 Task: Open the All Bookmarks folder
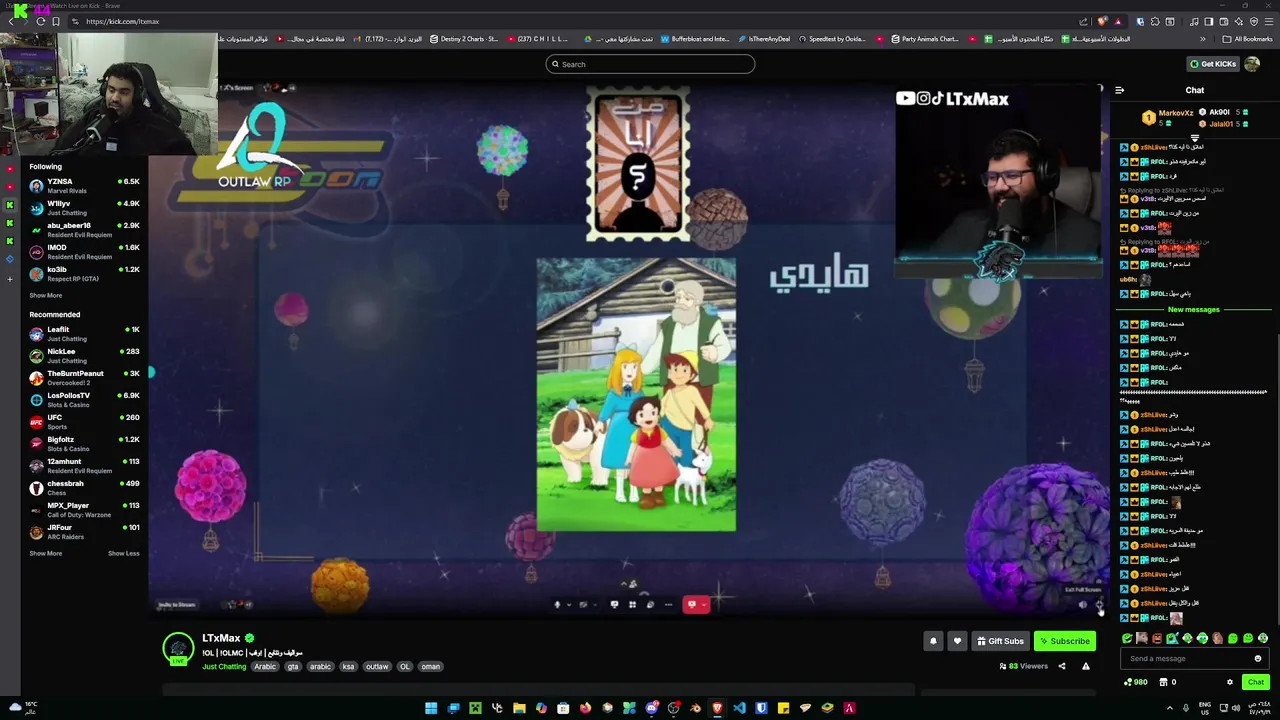(x=1247, y=39)
